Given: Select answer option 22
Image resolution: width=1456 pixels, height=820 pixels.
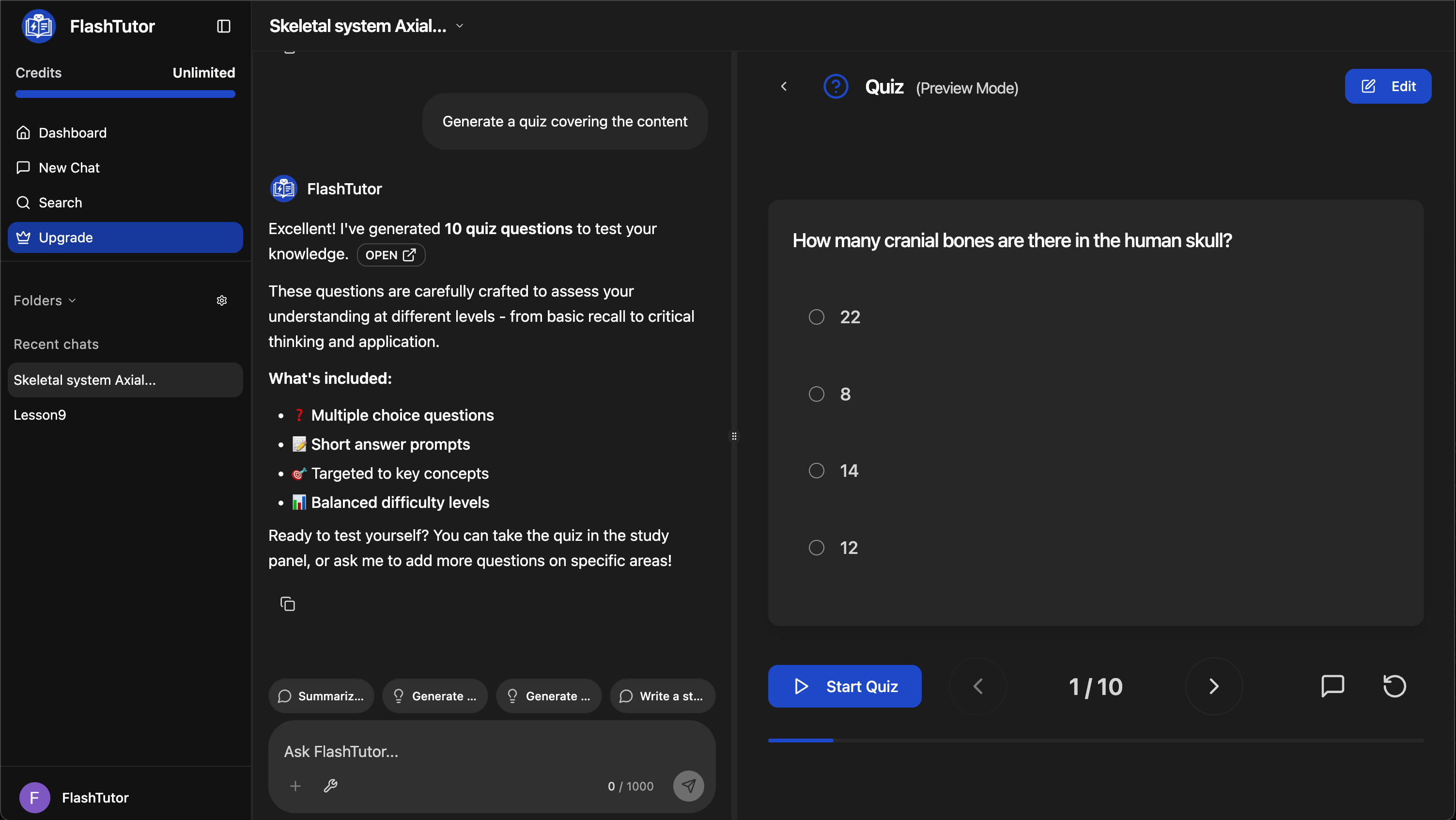Looking at the screenshot, I should pos(816,316).
